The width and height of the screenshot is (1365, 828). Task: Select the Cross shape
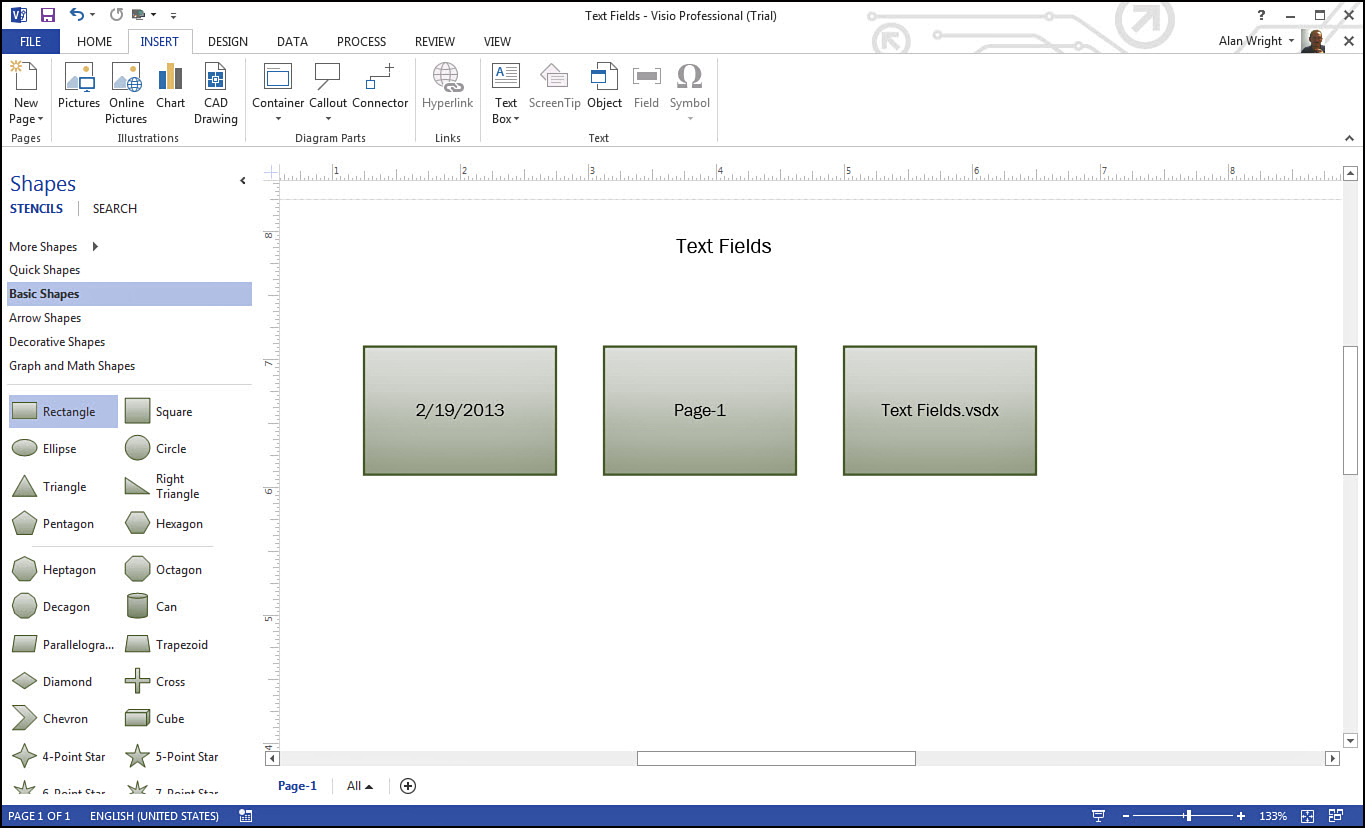coord(155,681)
